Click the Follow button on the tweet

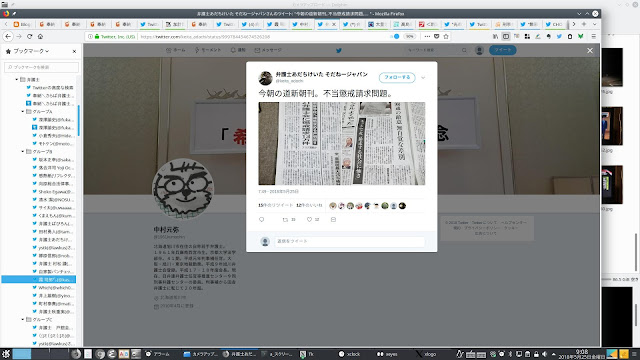click(x=397, y=77)
